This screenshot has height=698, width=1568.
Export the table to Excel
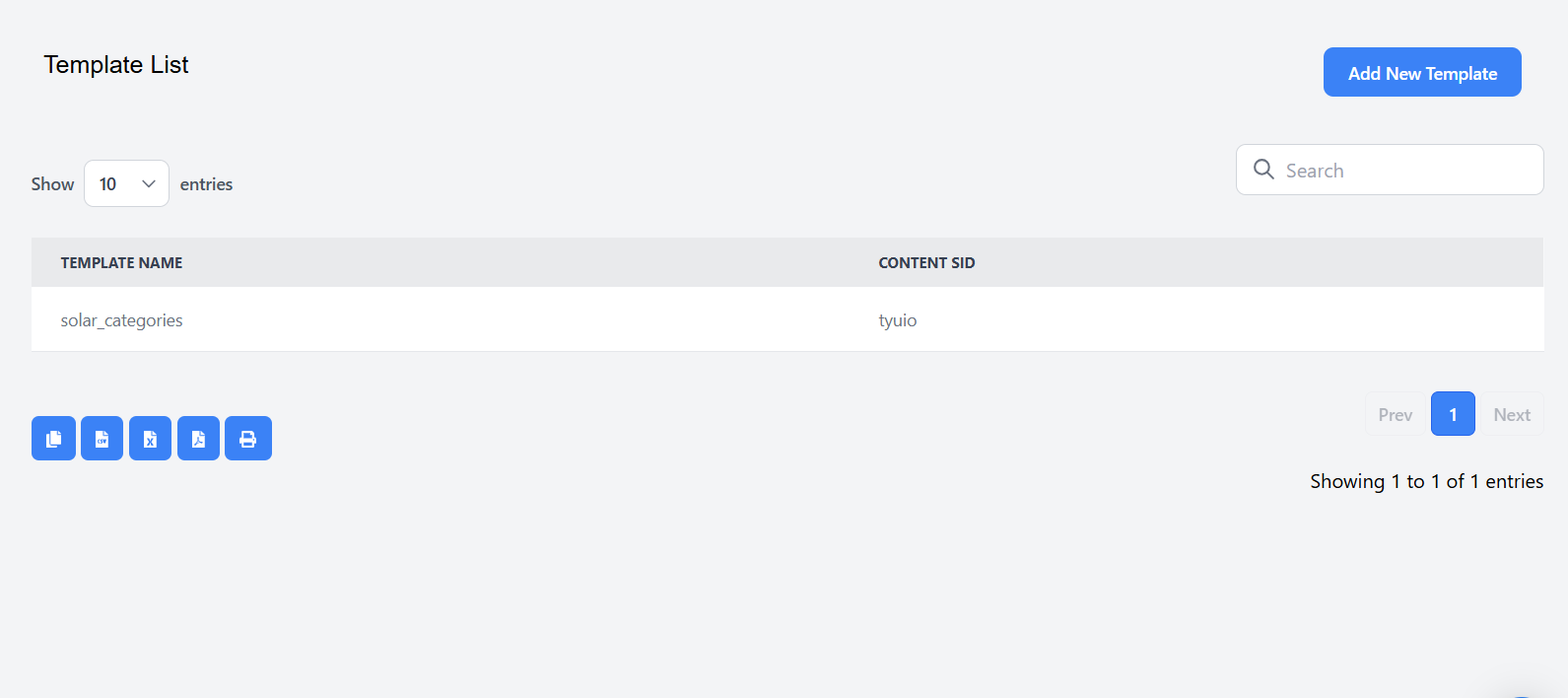pos(150,439)
